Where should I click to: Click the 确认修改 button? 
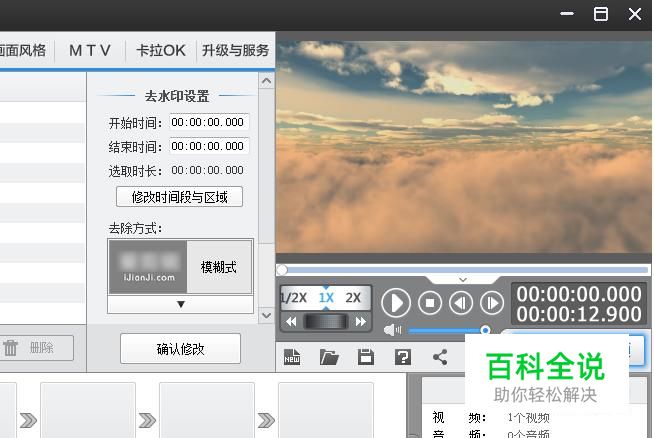point(181,349)
